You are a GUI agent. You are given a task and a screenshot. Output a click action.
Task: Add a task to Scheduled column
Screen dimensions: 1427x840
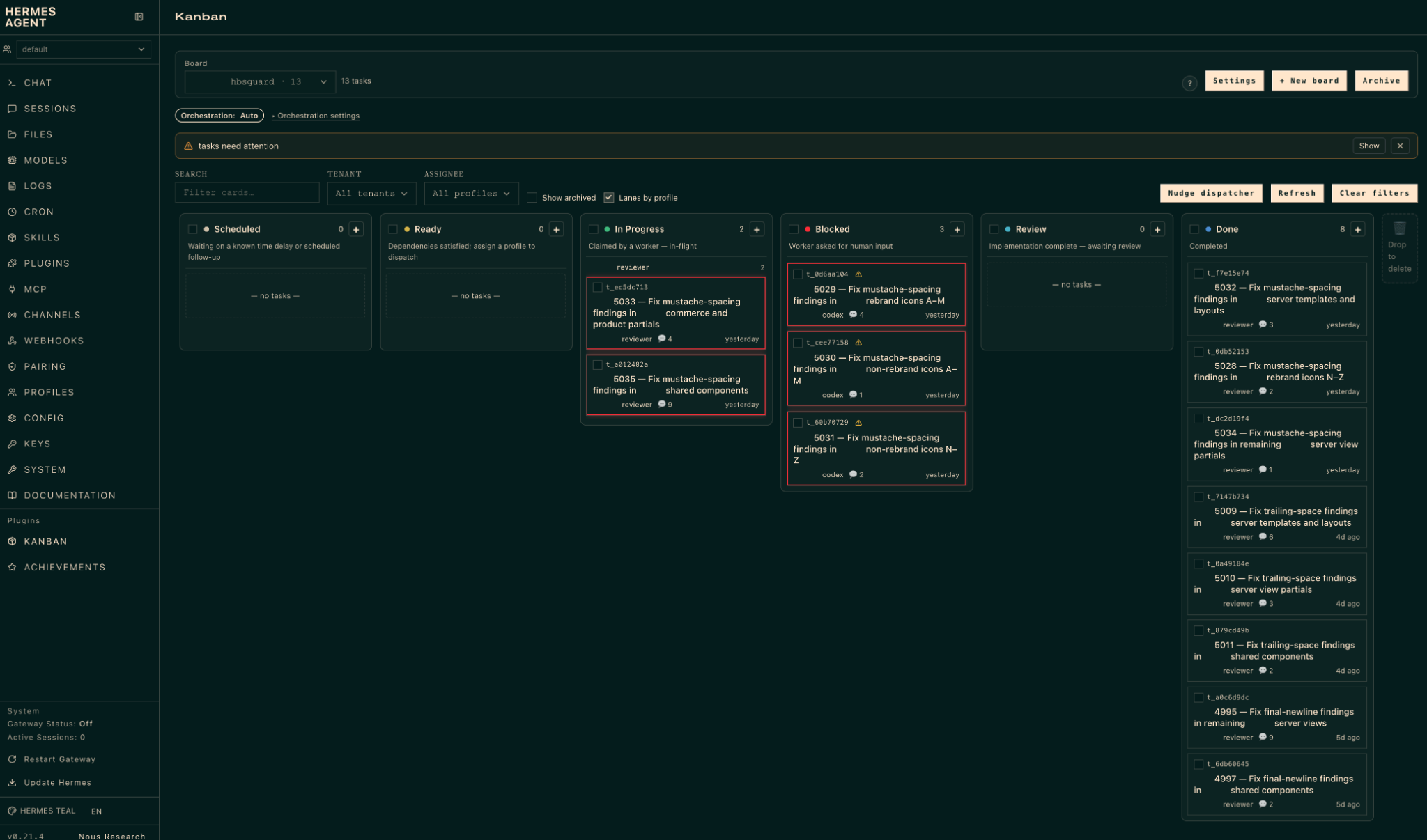[x=356, y=229]
